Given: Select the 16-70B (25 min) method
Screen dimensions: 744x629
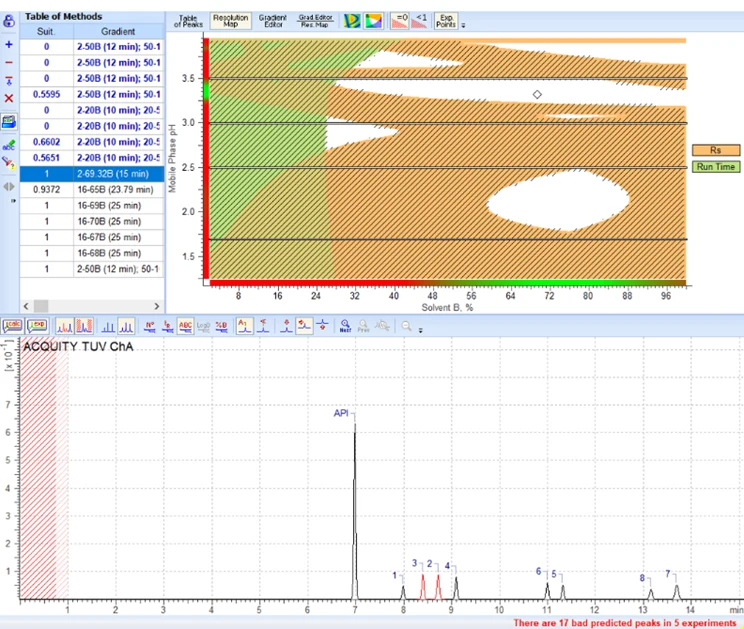Looking at the screenshot, I should 92,222.
